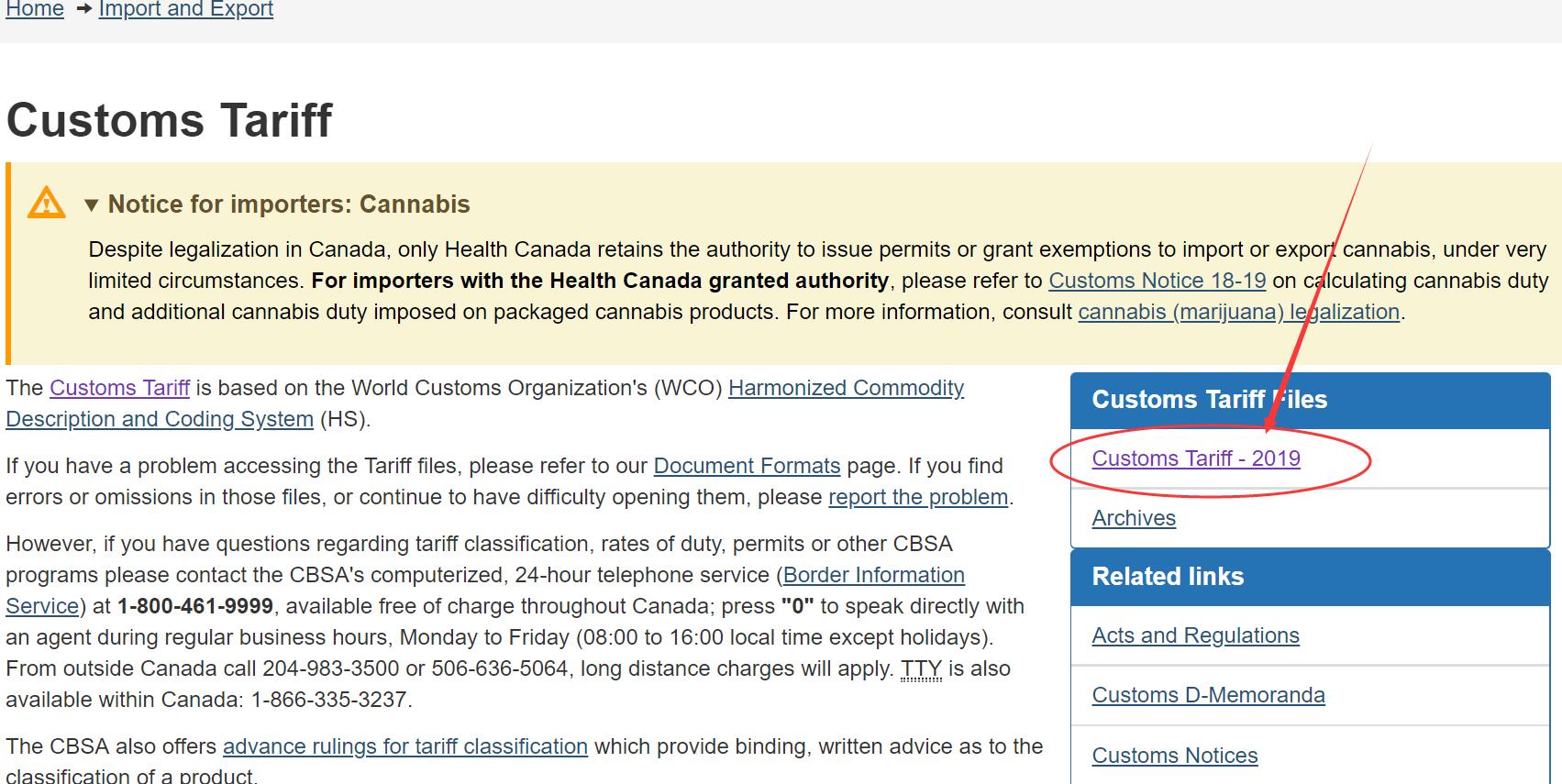Open Customs D-Memoranda related link
1562x784 pixels.
1208,695
